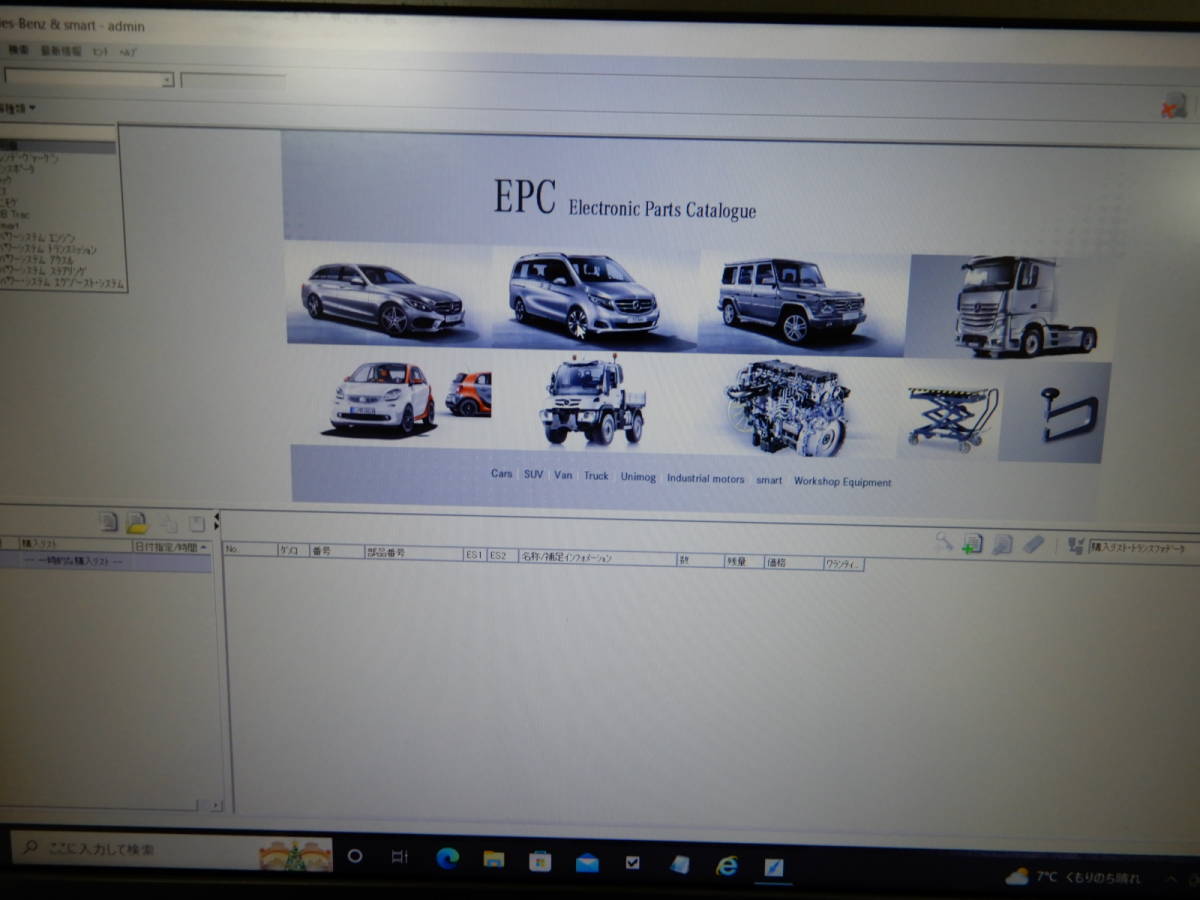The width and height of the screenshot is (1200, 900).
Task: Sort by 購入リスト column header
Action: (76, 546)
